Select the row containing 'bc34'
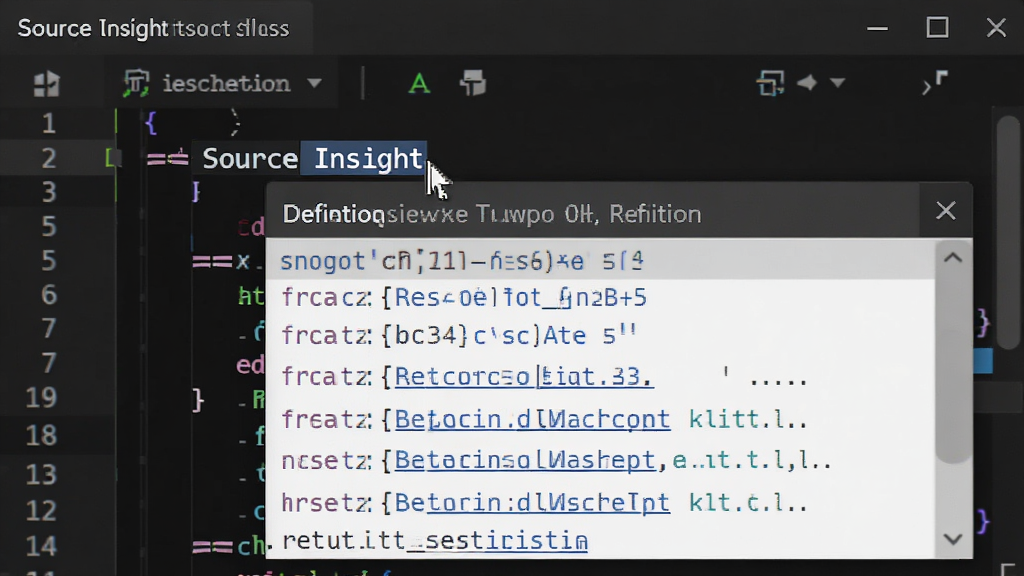Image resolution: width=1024 pixels, height=576 pixels. 600,335
